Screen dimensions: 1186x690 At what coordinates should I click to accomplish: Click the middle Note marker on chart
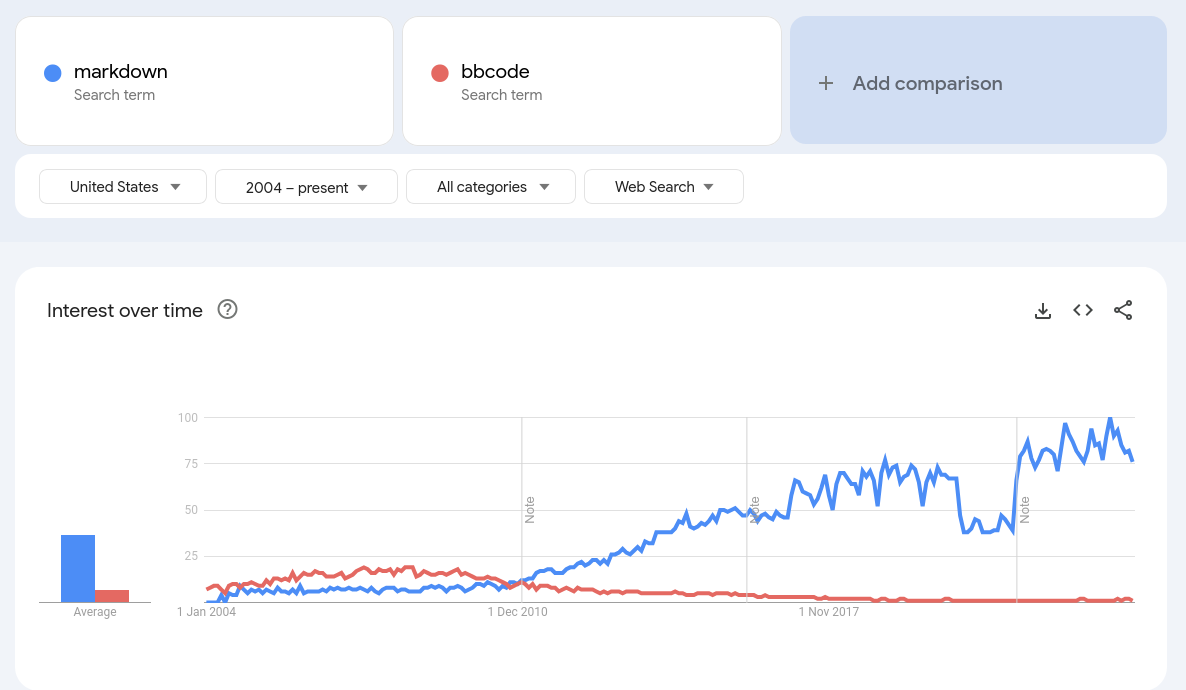755,509
